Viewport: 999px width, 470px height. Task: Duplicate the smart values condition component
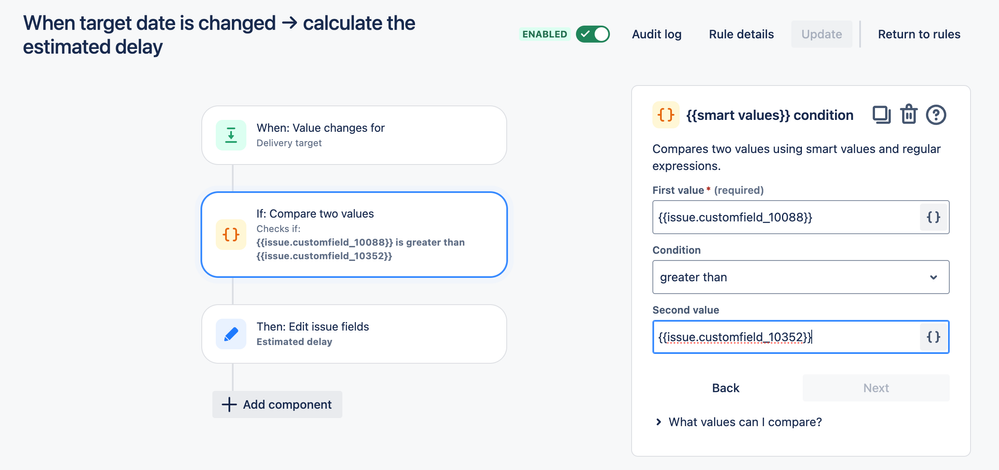click(881, 115)
